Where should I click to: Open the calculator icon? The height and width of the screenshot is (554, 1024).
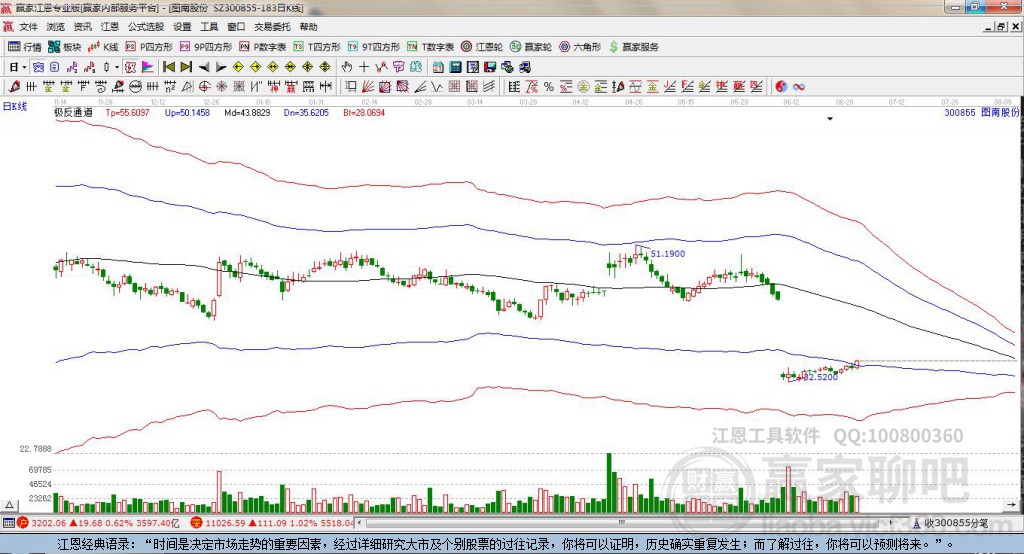pyautogui.click(x=455, y=67)
